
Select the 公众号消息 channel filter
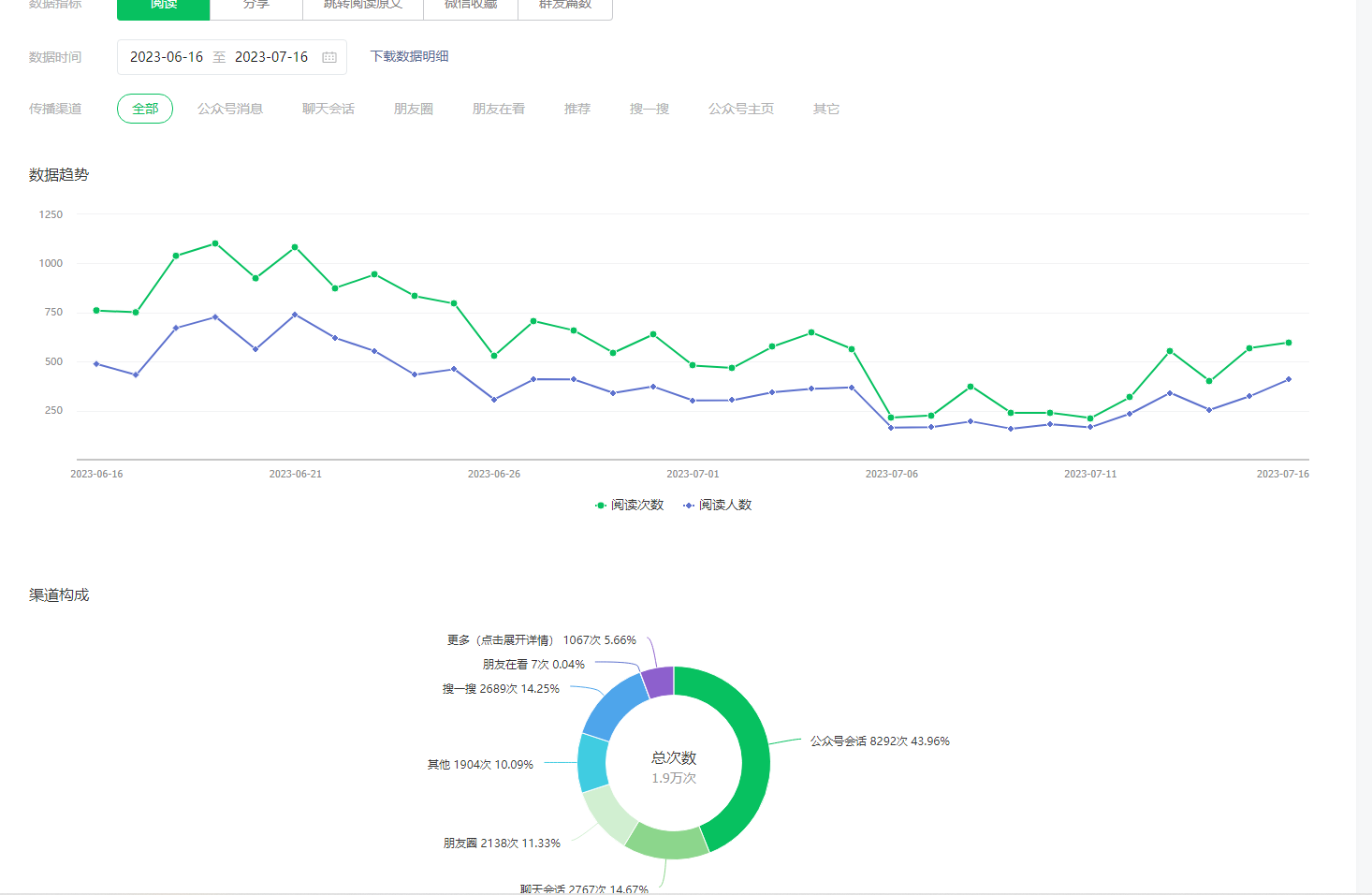tap(230, 109)
